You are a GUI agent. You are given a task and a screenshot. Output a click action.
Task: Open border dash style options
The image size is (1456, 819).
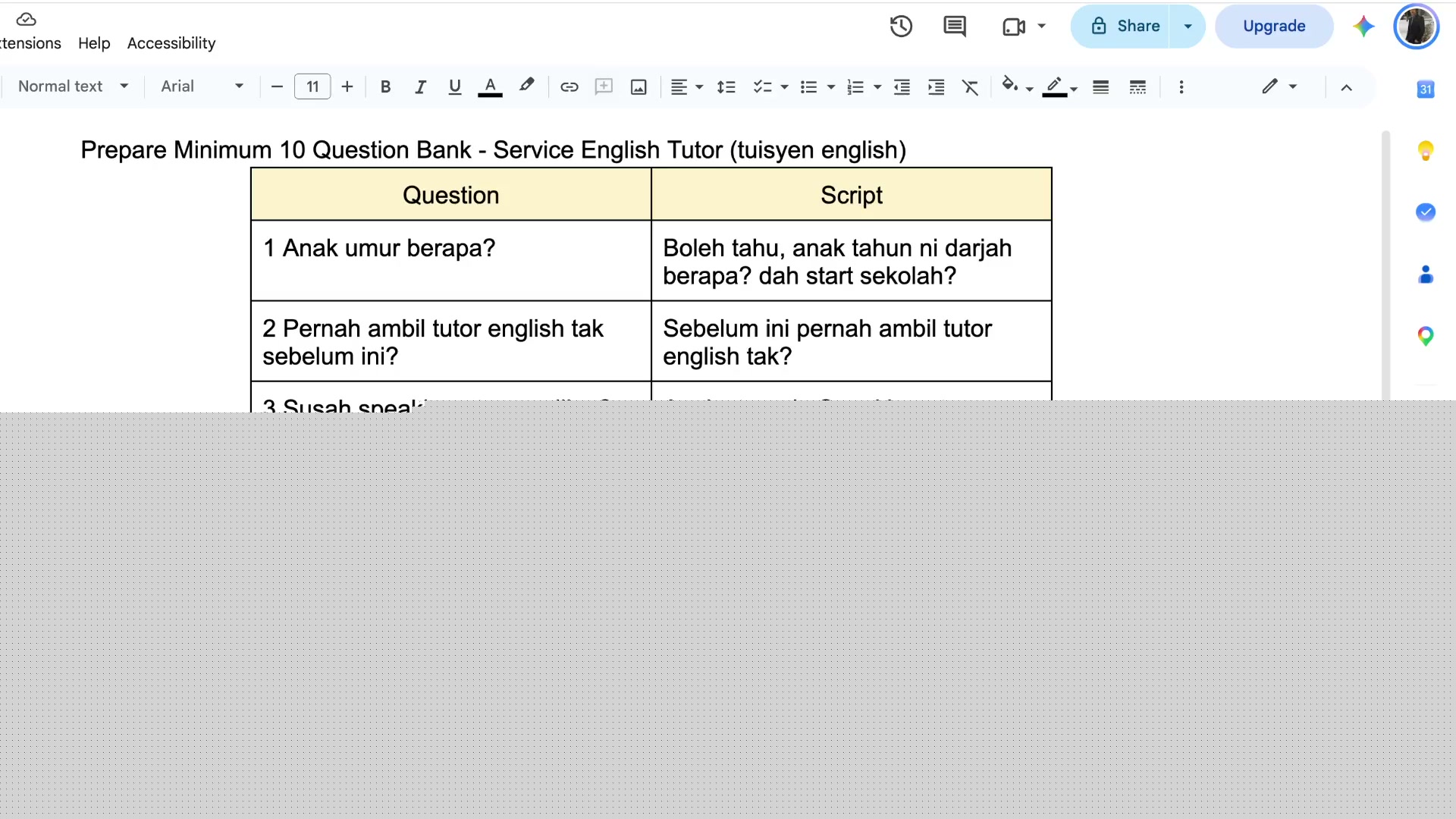(1137, 87)
